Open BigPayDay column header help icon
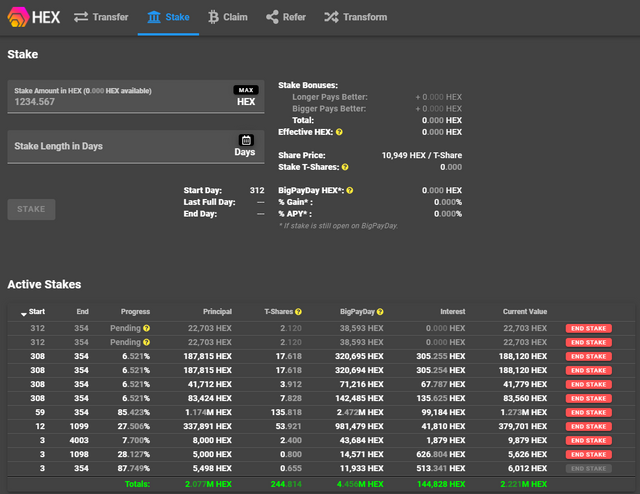 coord(380,312)
